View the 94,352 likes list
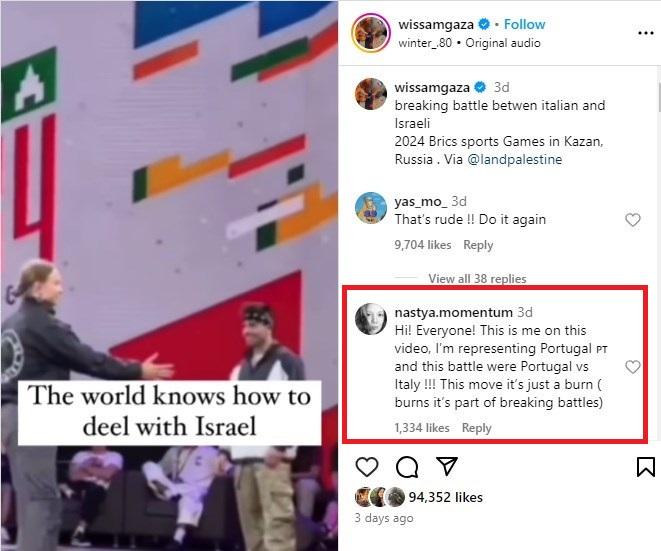 (x=446, y=497)
